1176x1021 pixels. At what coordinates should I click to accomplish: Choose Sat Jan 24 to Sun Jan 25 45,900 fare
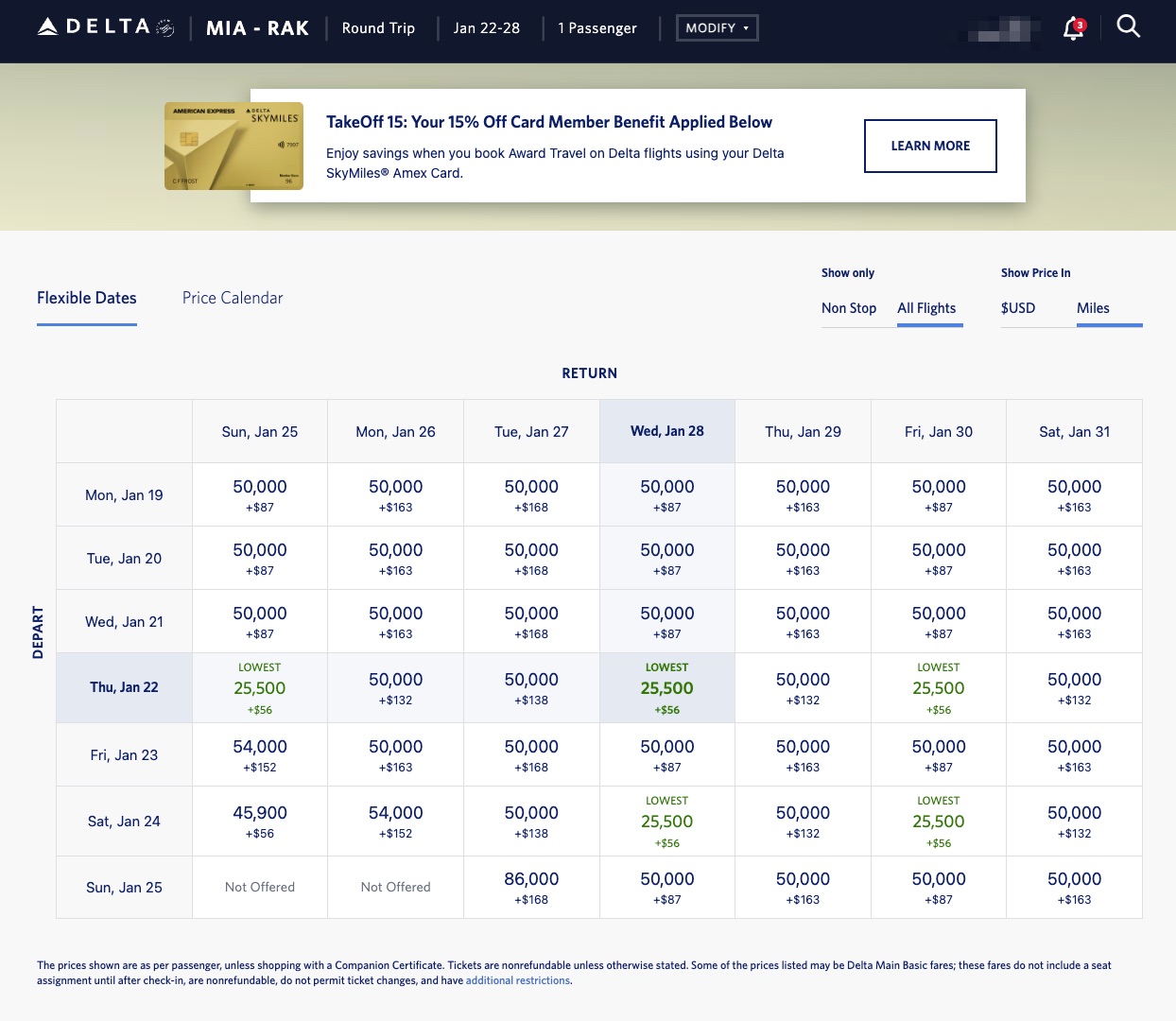tap(260, 821)
